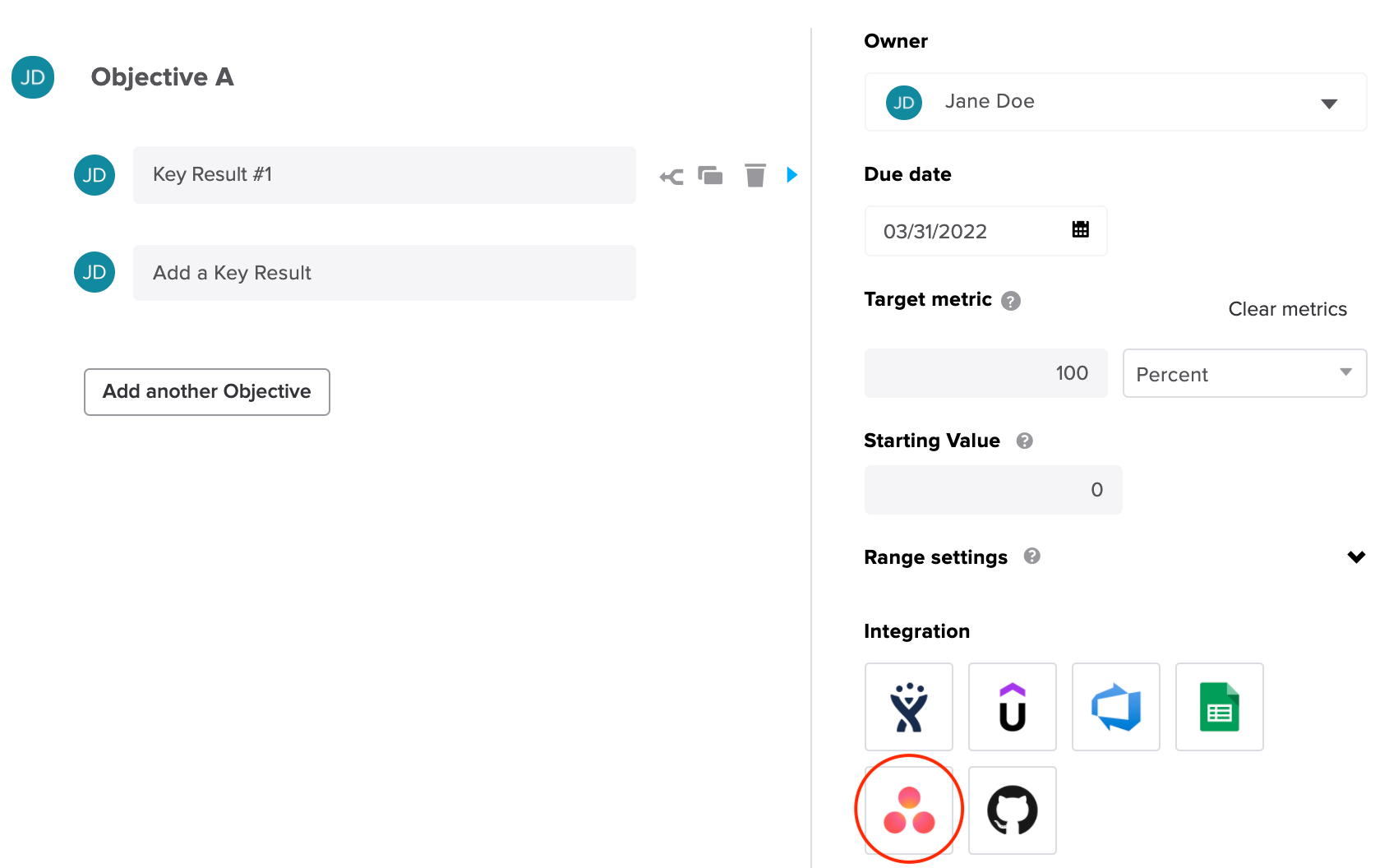This screenshot has width=1389, height=868.
Task: Click the JD avatar beside Key Result #1
Action: point(95,175)
